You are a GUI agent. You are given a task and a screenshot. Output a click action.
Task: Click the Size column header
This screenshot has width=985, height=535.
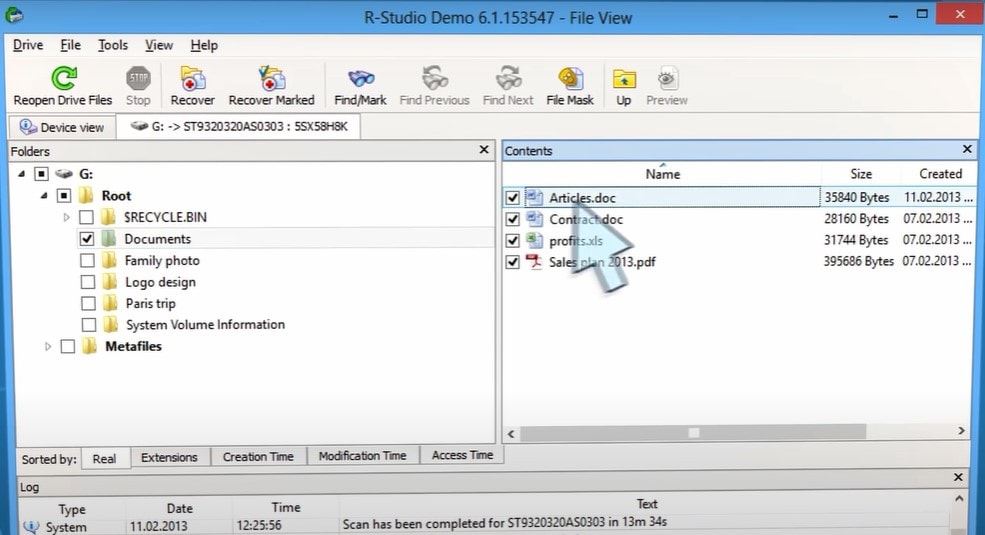click(x=861, y=174)
